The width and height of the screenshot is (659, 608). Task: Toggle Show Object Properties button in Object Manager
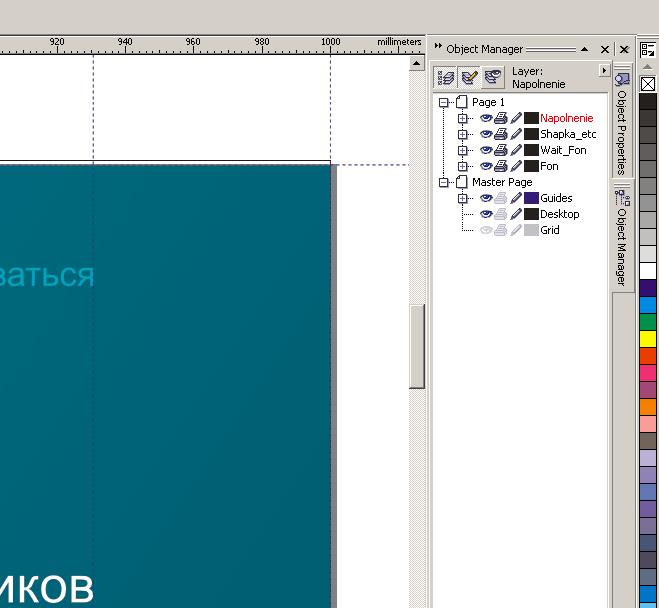[445, 78]
